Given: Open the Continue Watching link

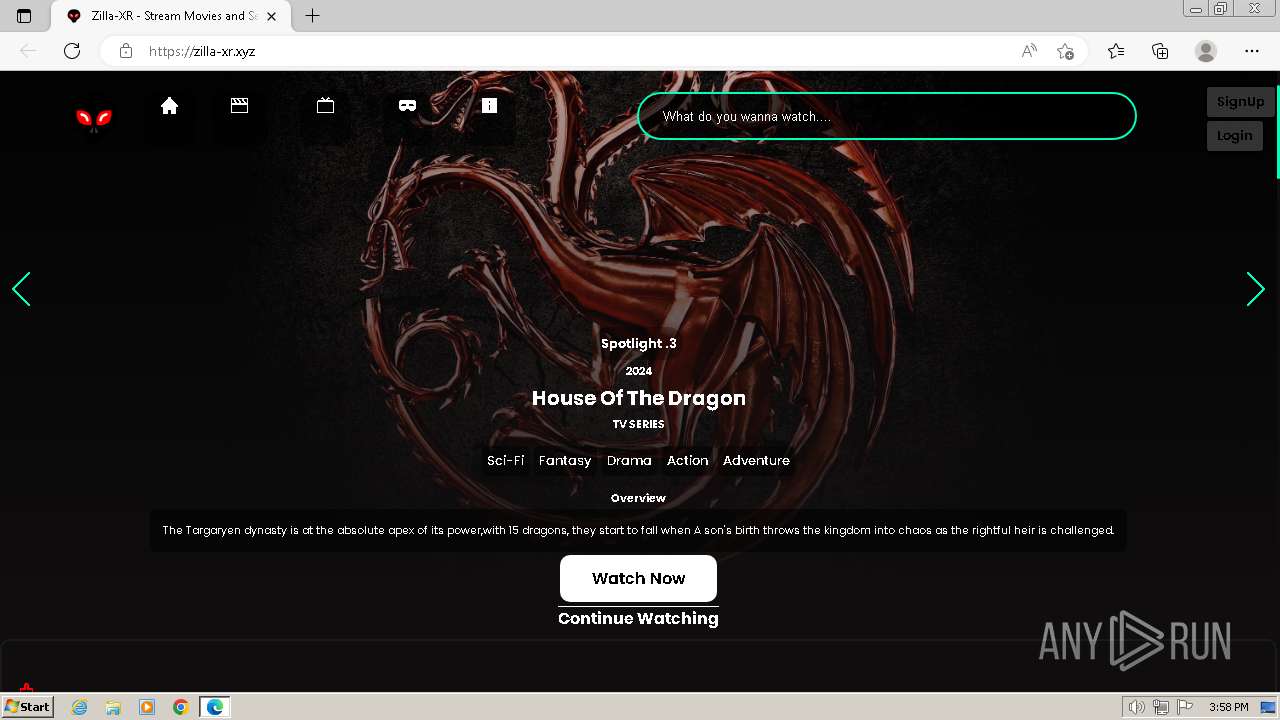Looking at the screenshot, I should (x=638, y=618).
